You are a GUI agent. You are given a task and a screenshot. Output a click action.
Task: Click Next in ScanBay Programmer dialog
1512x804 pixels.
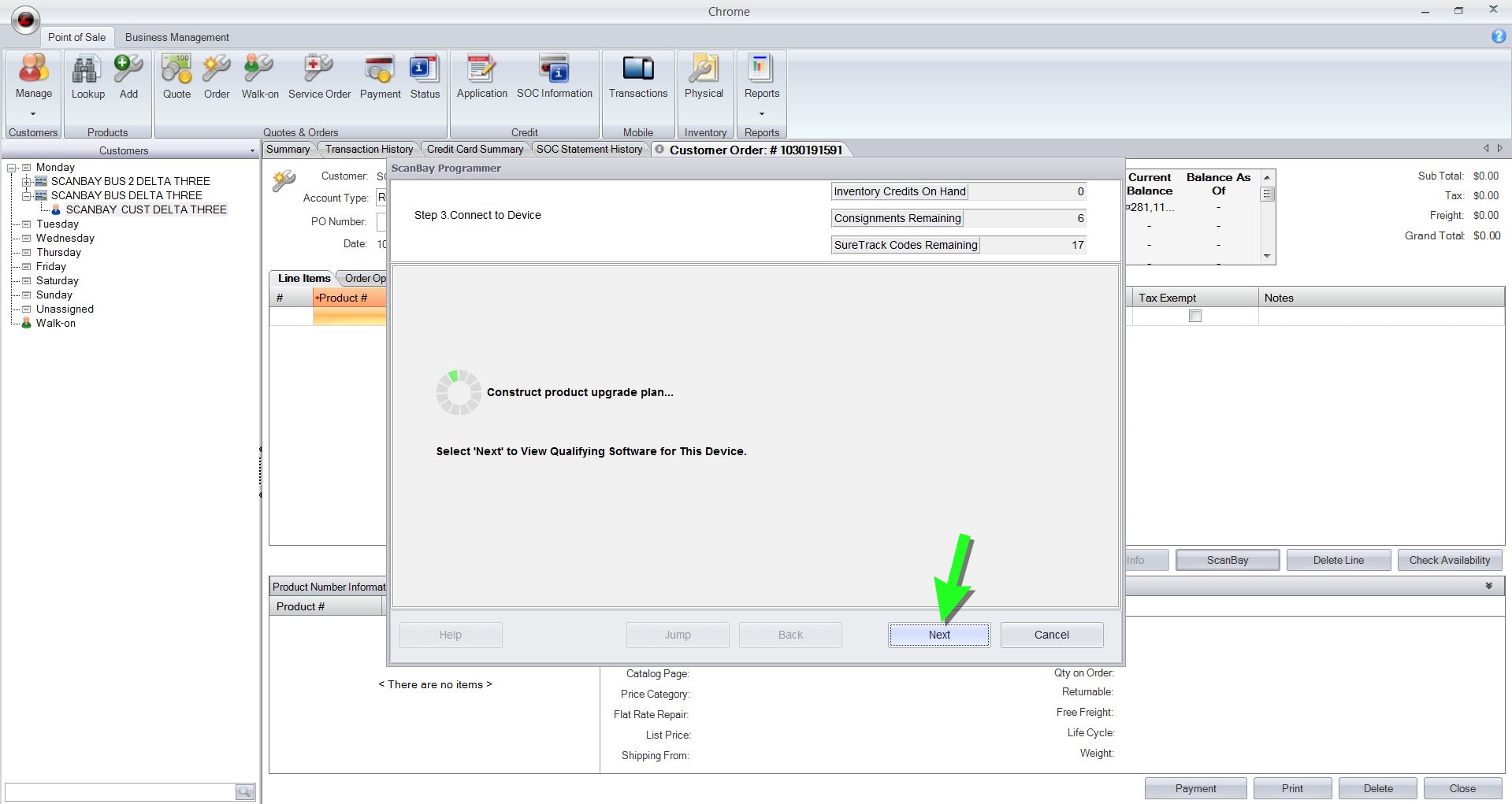click(938, 635)
